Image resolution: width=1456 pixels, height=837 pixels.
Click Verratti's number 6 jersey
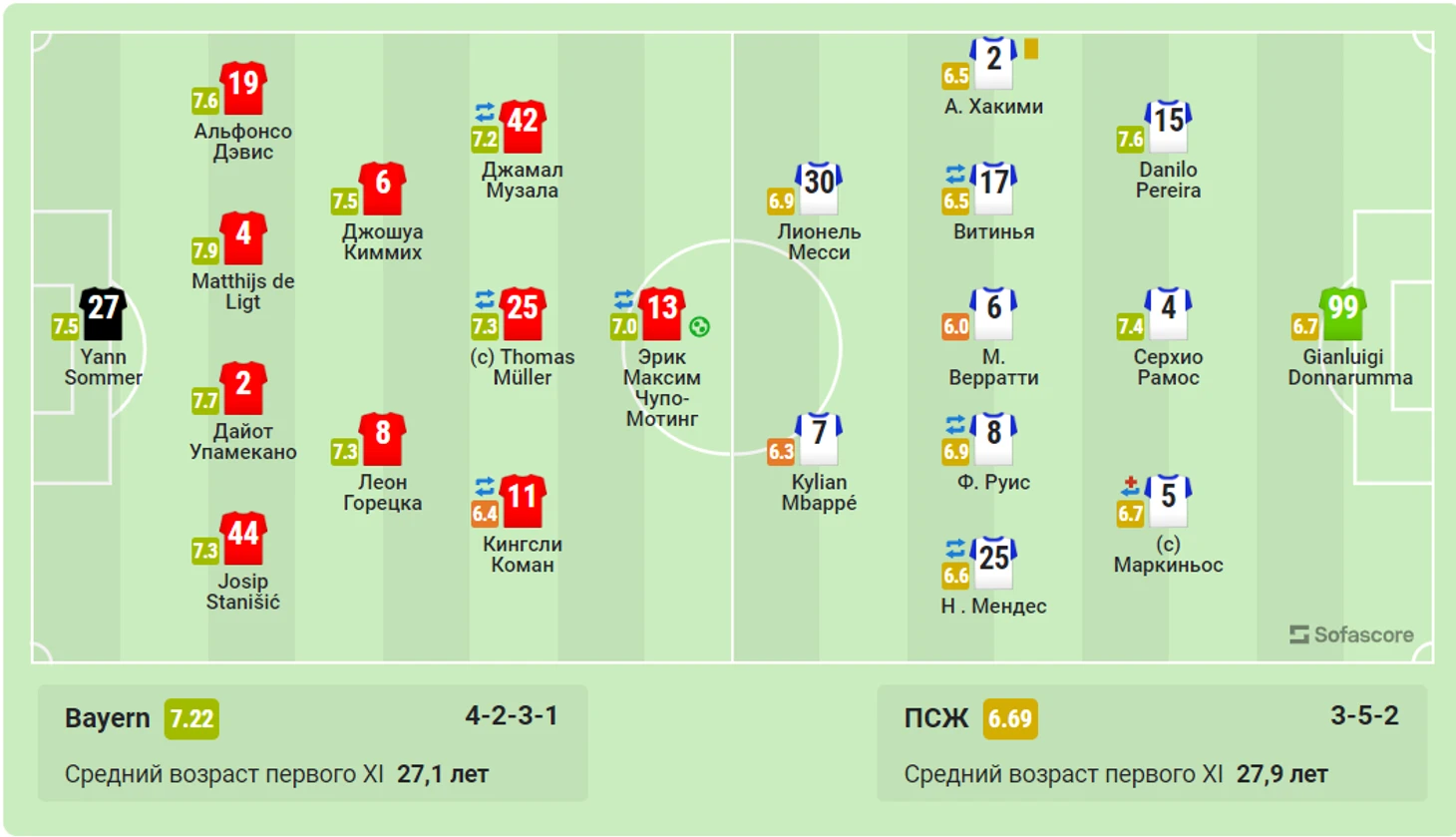point(993,313)
